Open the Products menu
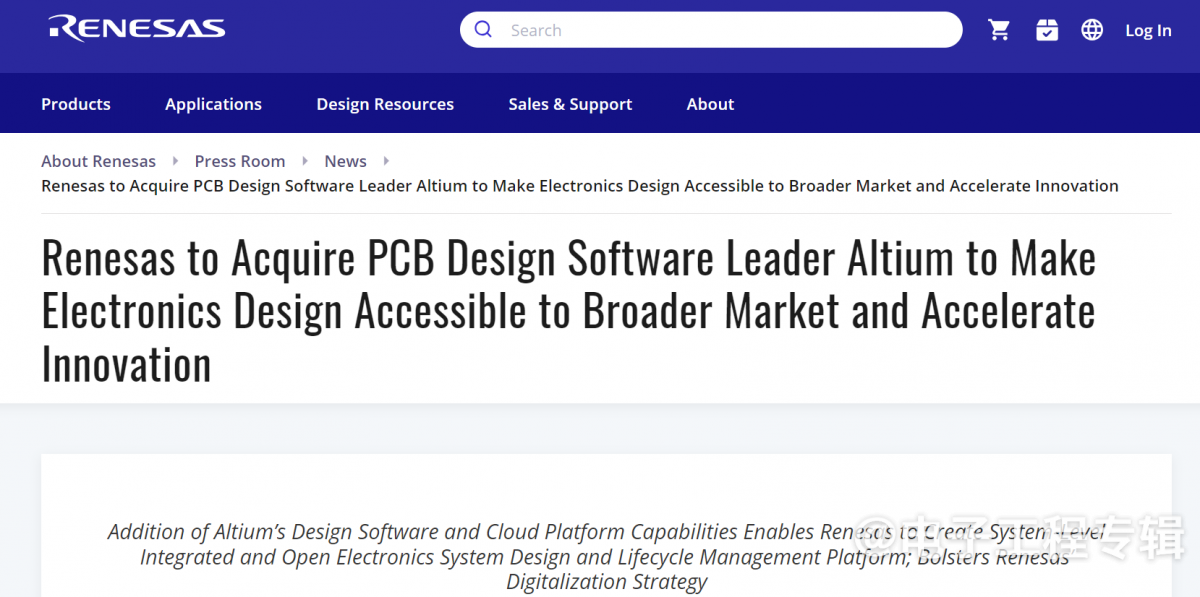Viewport: 1200px width, 597px height. 76,104
